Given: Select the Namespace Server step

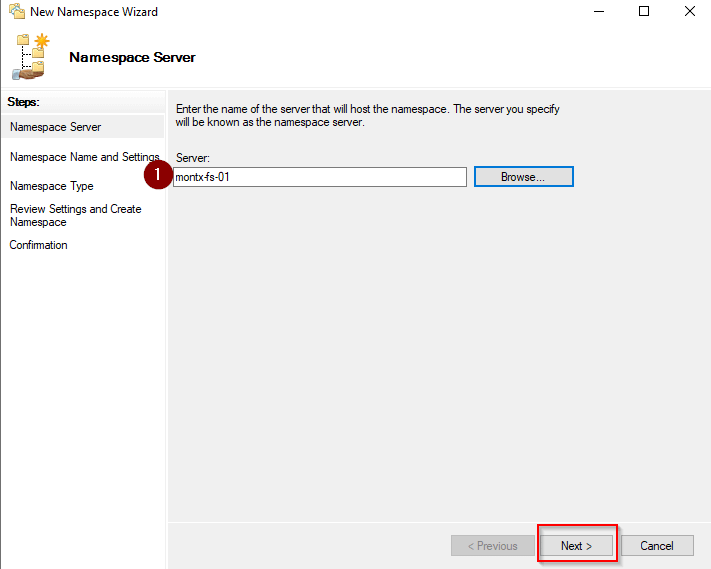Looking at the screenshot, I should point(55,127).
